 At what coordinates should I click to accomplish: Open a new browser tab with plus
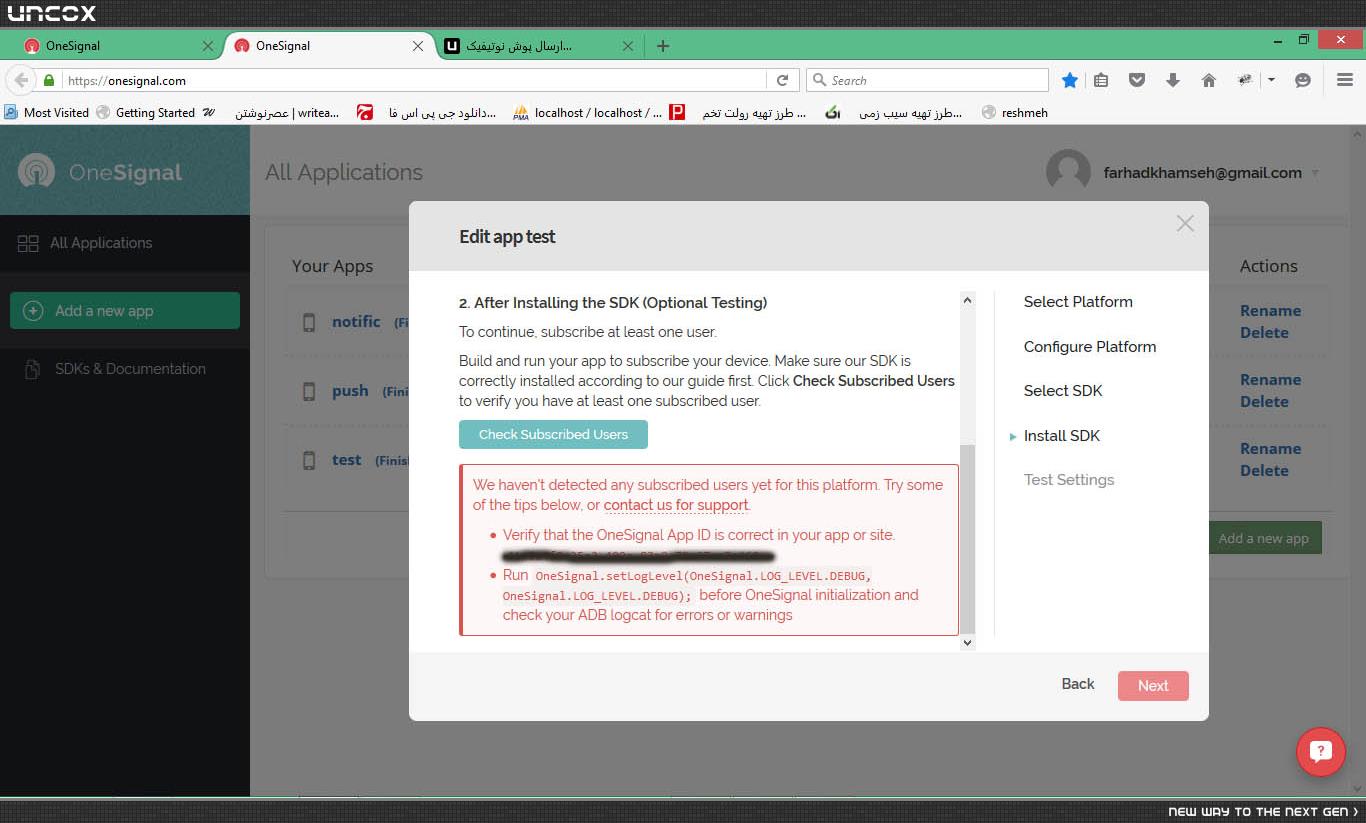(663, 46)
